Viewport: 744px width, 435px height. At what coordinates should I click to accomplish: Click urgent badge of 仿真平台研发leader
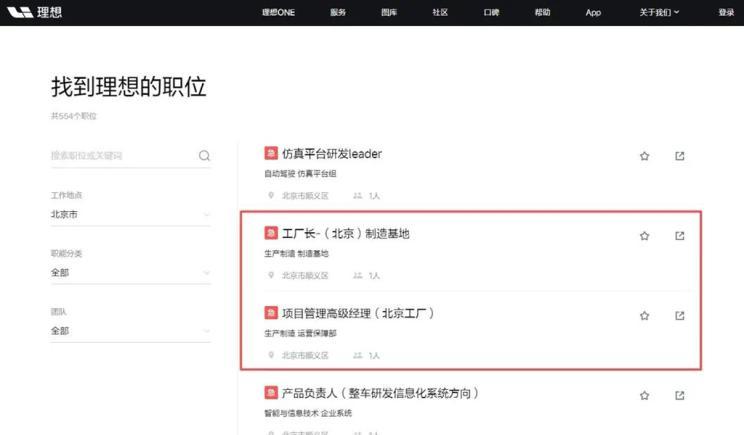point(271,153)
